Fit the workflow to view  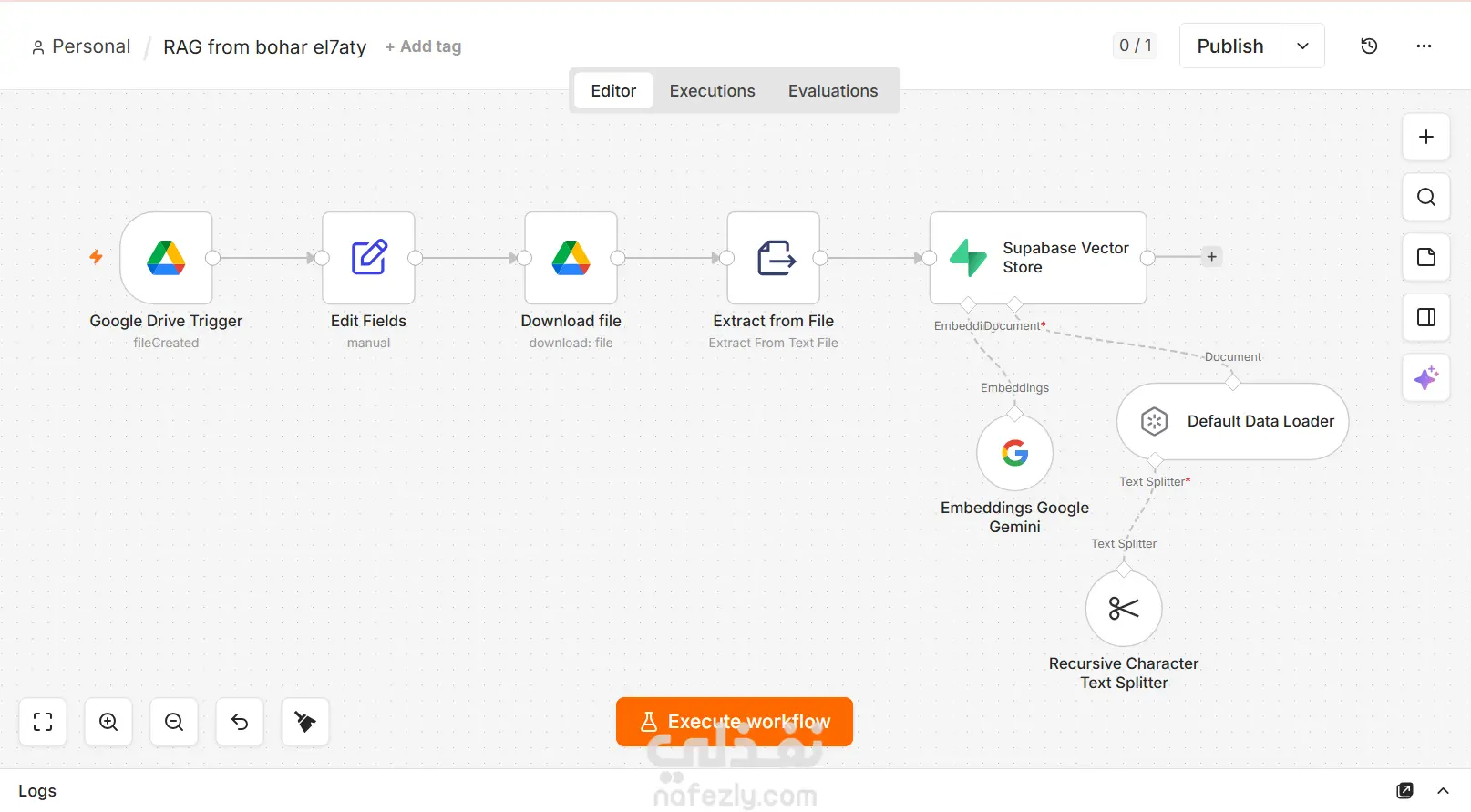click(x=43, y=722)
